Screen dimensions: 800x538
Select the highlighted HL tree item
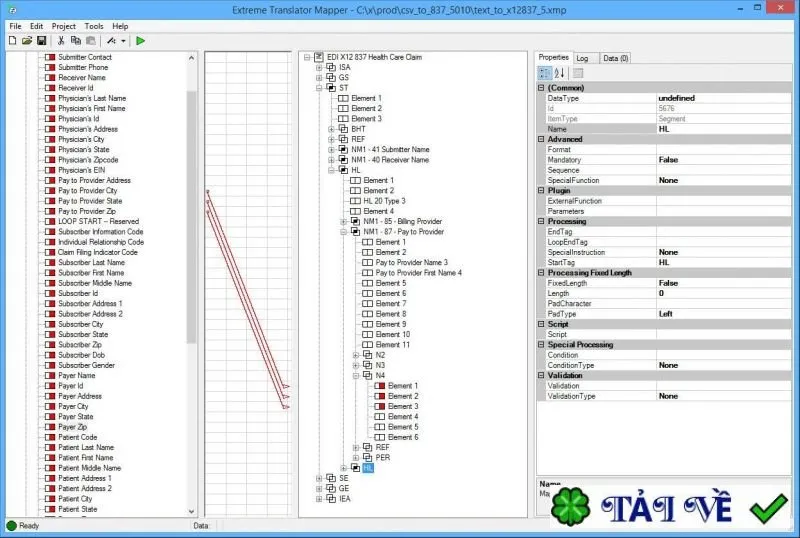pyautogui.click(x=368, y=468)
